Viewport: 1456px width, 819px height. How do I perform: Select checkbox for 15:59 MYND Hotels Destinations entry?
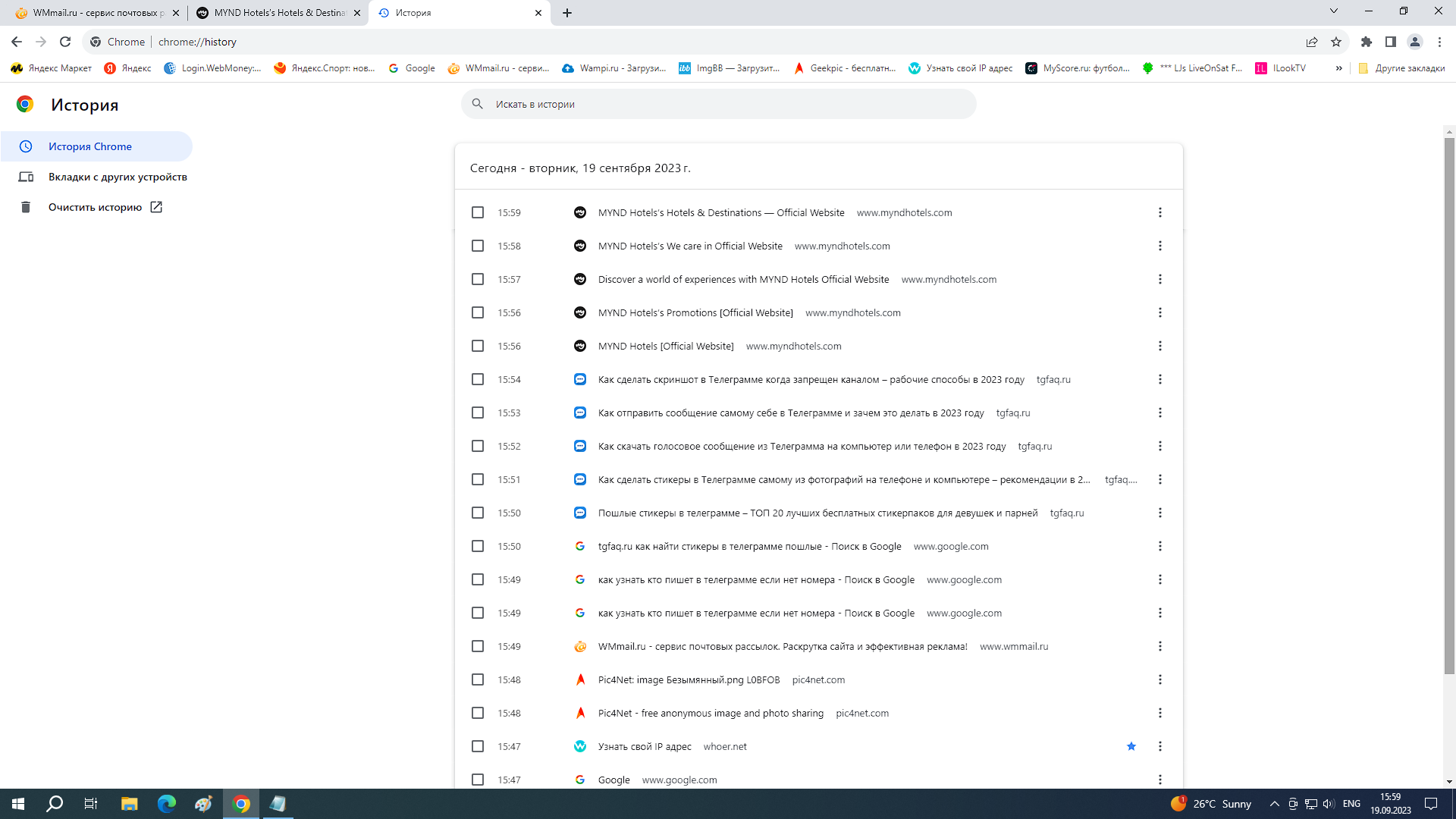click(478, 212)
